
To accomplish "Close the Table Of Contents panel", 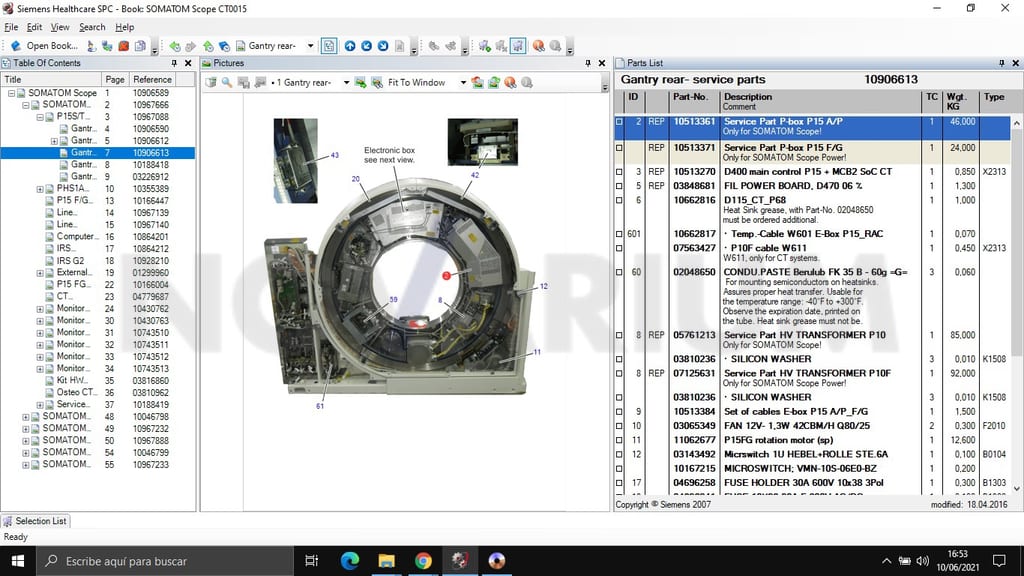I will tap(188, 63).
